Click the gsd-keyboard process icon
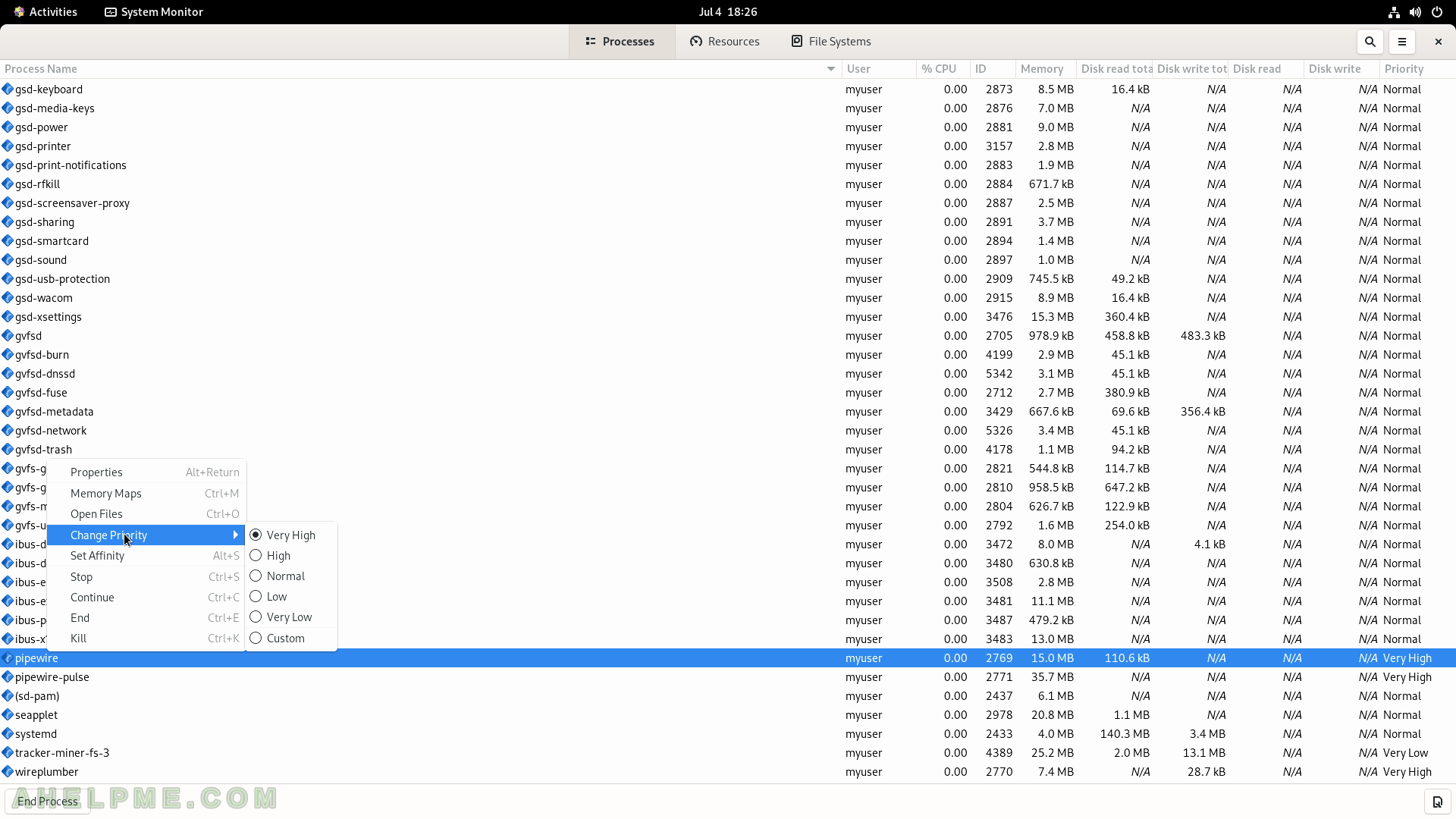Image resolution: width=1456 pixels, height=819 pixels. pos(8,89)
